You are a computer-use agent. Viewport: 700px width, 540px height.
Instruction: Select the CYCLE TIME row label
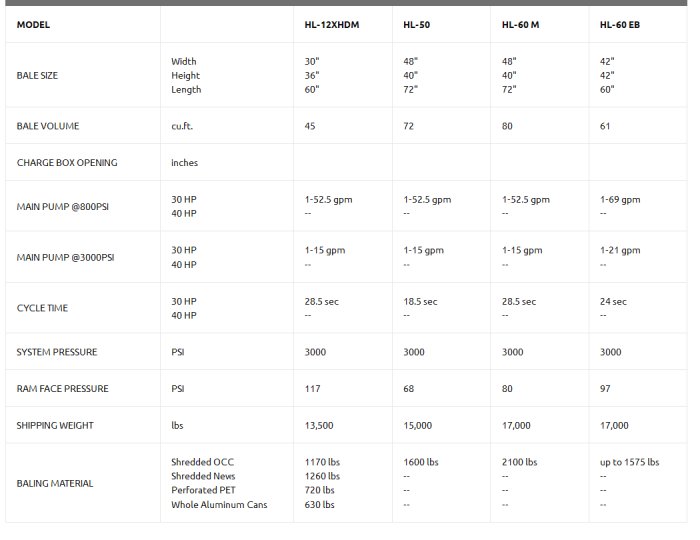[x=42, y=308]
